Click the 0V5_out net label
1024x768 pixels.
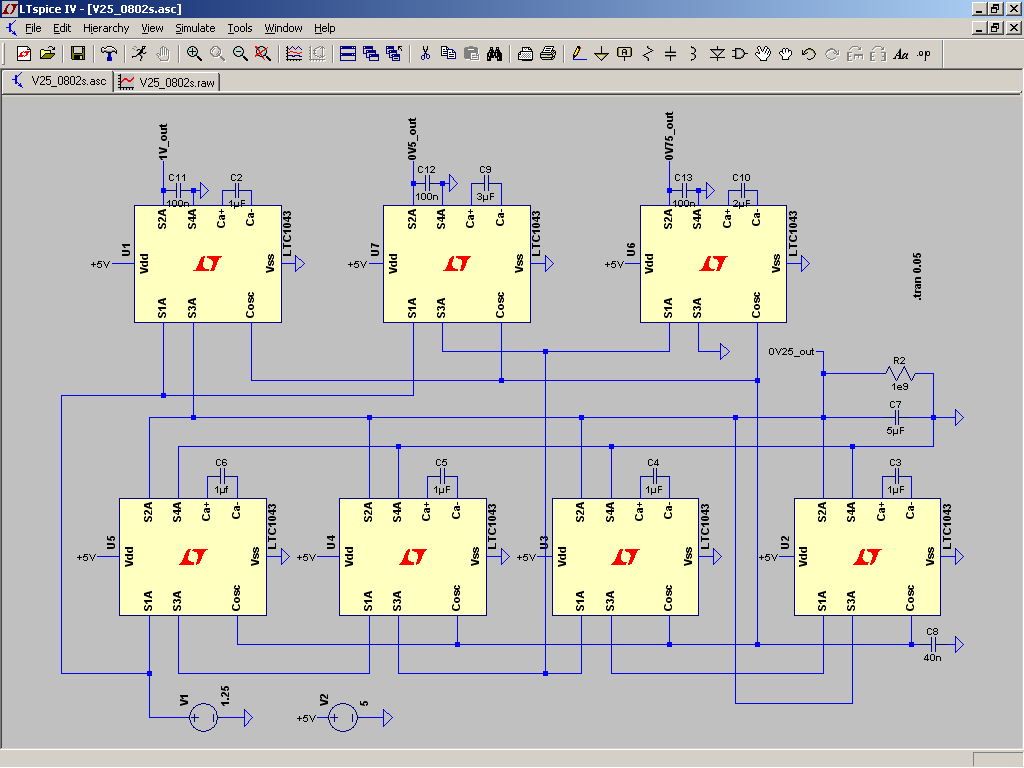click(x=412, y=139)
